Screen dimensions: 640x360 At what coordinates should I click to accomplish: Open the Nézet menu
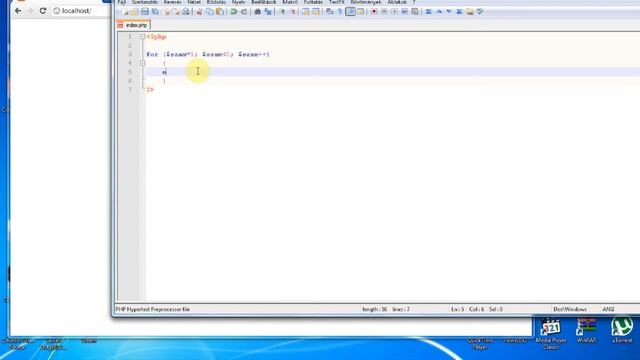(x=194, y=2)
